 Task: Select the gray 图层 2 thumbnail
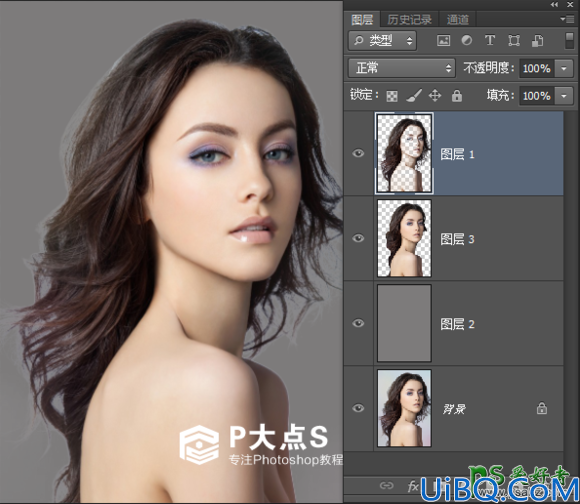point(404,323)
